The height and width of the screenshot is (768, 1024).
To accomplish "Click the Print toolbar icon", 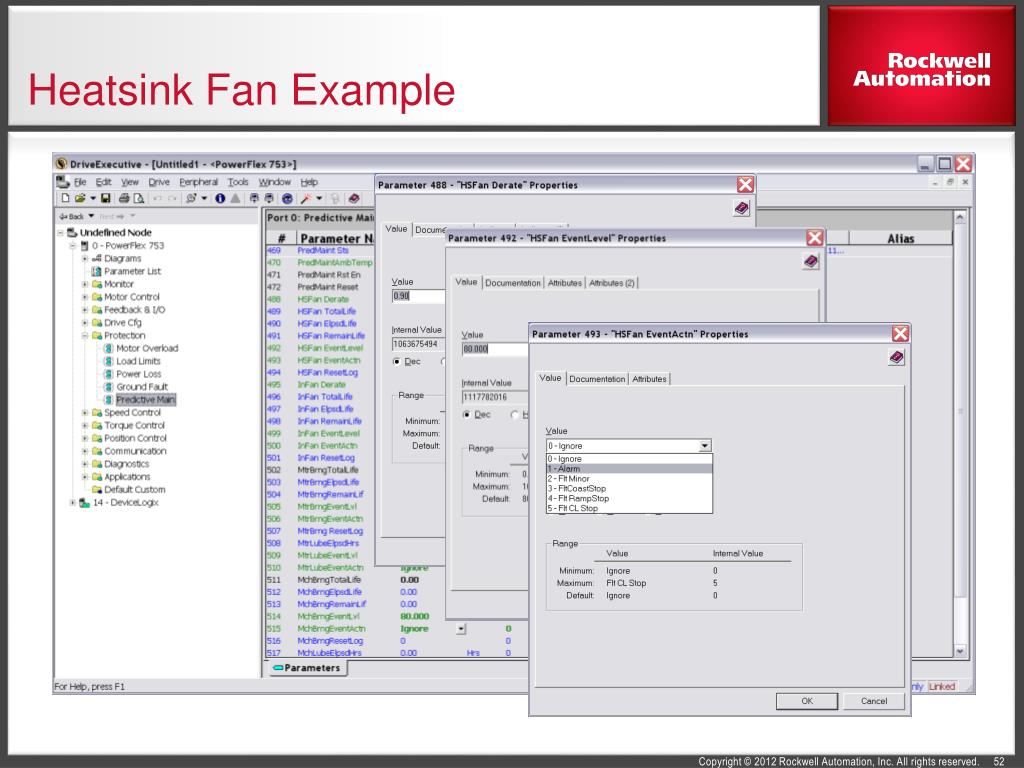I will tap(123, 198).
